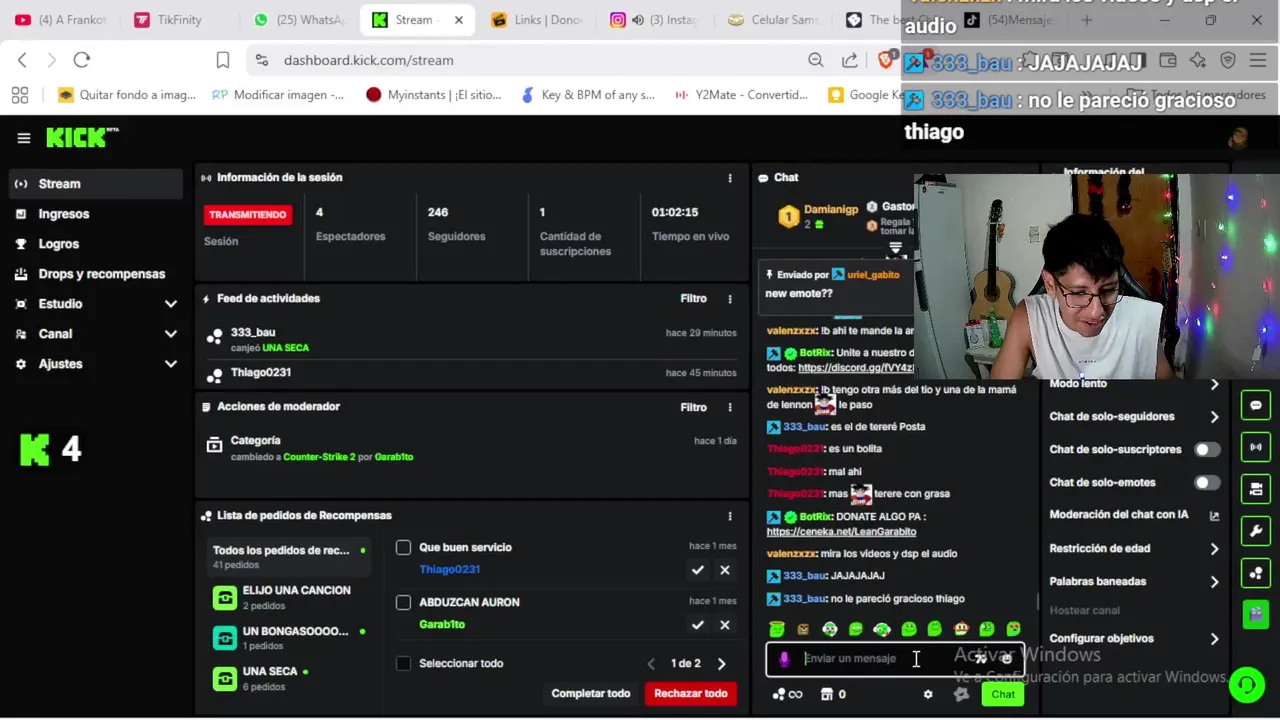Open Moderación del chat con IA link icon
The height and width of the screenshot is (720, 1280).
pos(1214,516)
